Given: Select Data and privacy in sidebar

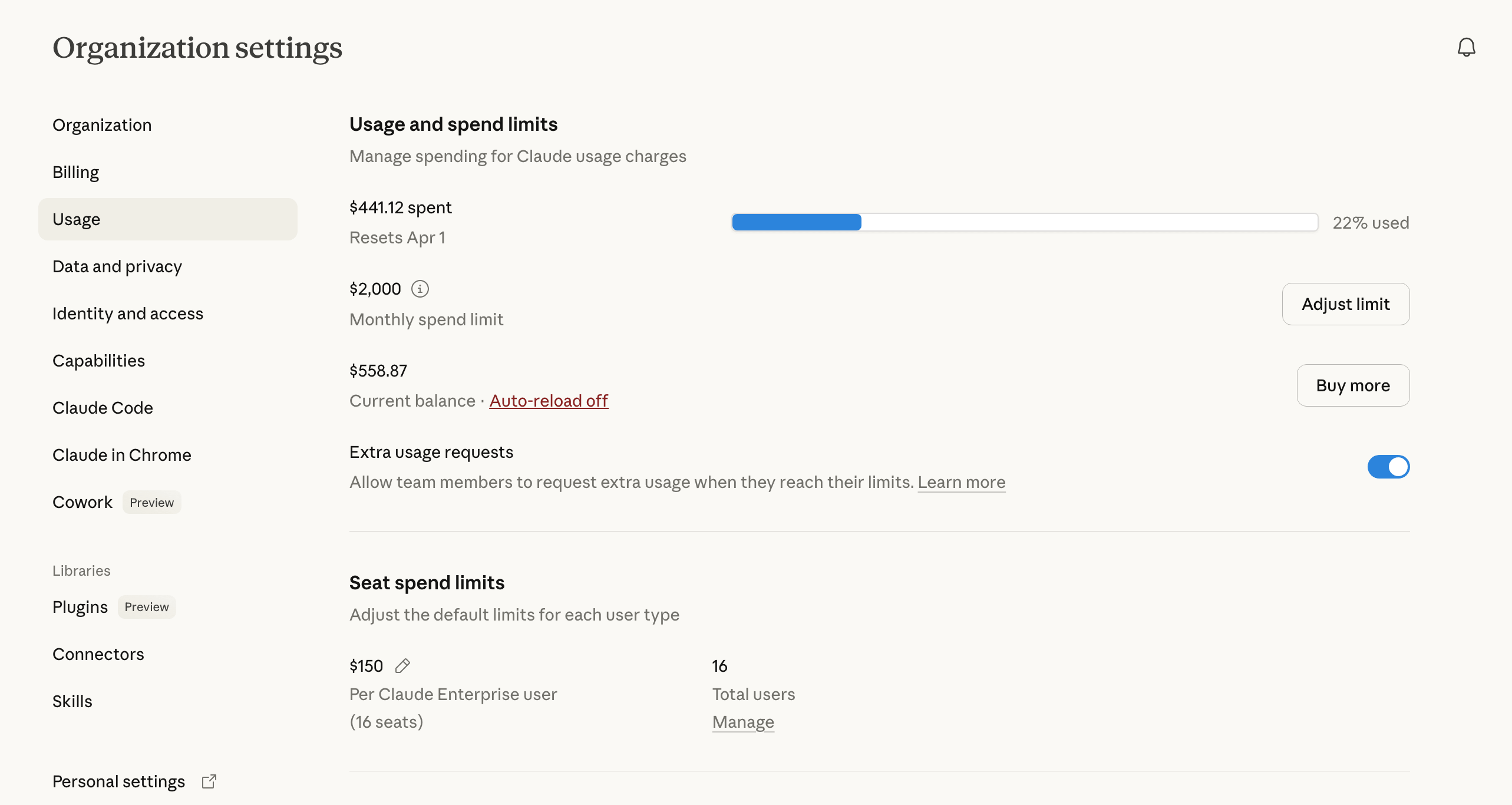Looking at the screenshot, I should point(117,266).
